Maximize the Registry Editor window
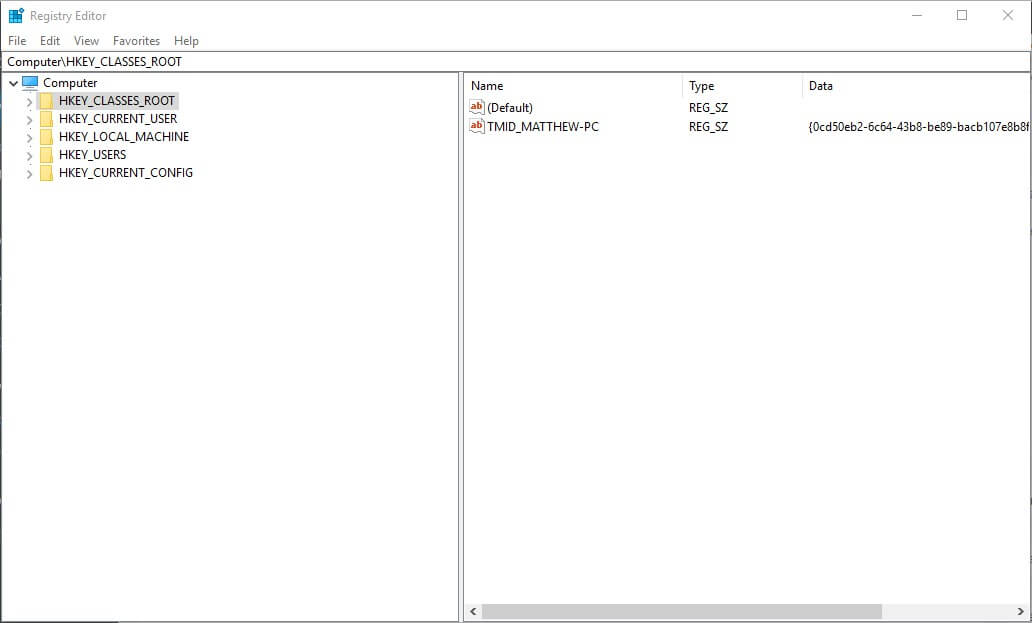Viewport: 1032px width, 623px height. (x=962, y=15)
